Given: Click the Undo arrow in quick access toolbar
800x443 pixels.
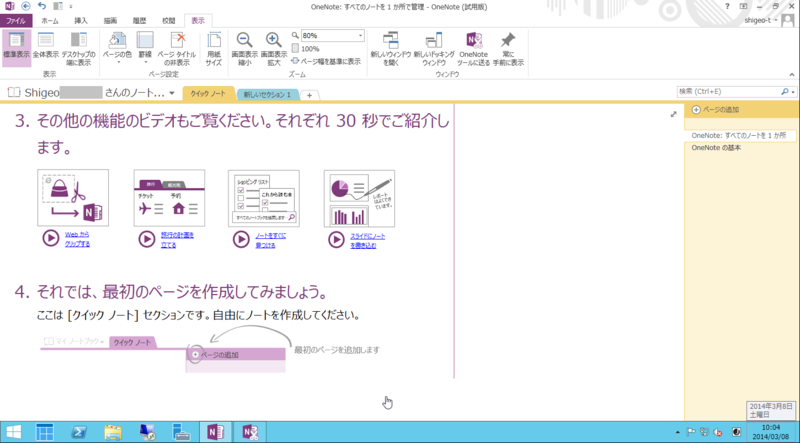Looking at the screenshot, I should tap(42, 6).
